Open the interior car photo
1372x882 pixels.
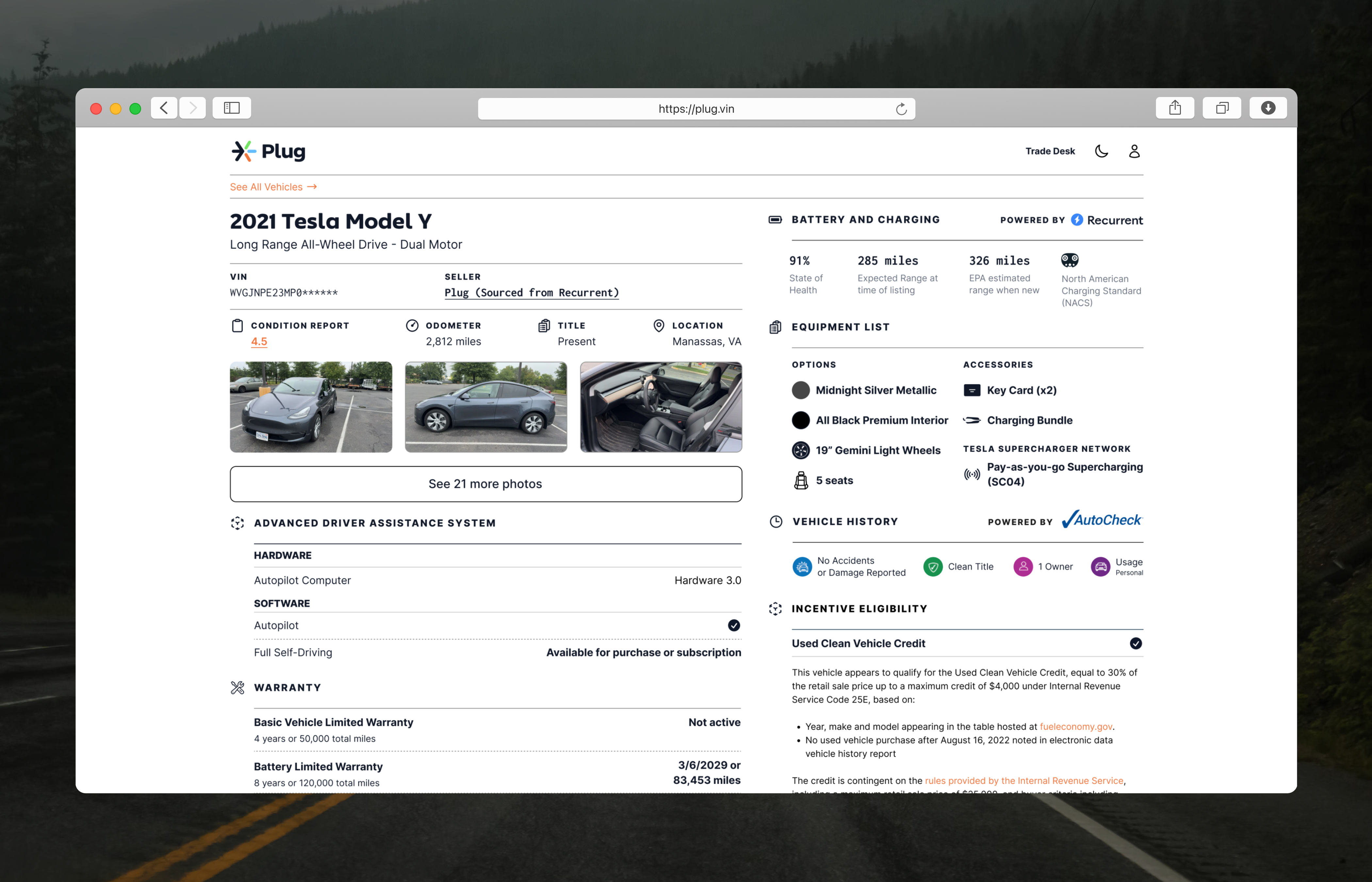[x=661, y=407]
